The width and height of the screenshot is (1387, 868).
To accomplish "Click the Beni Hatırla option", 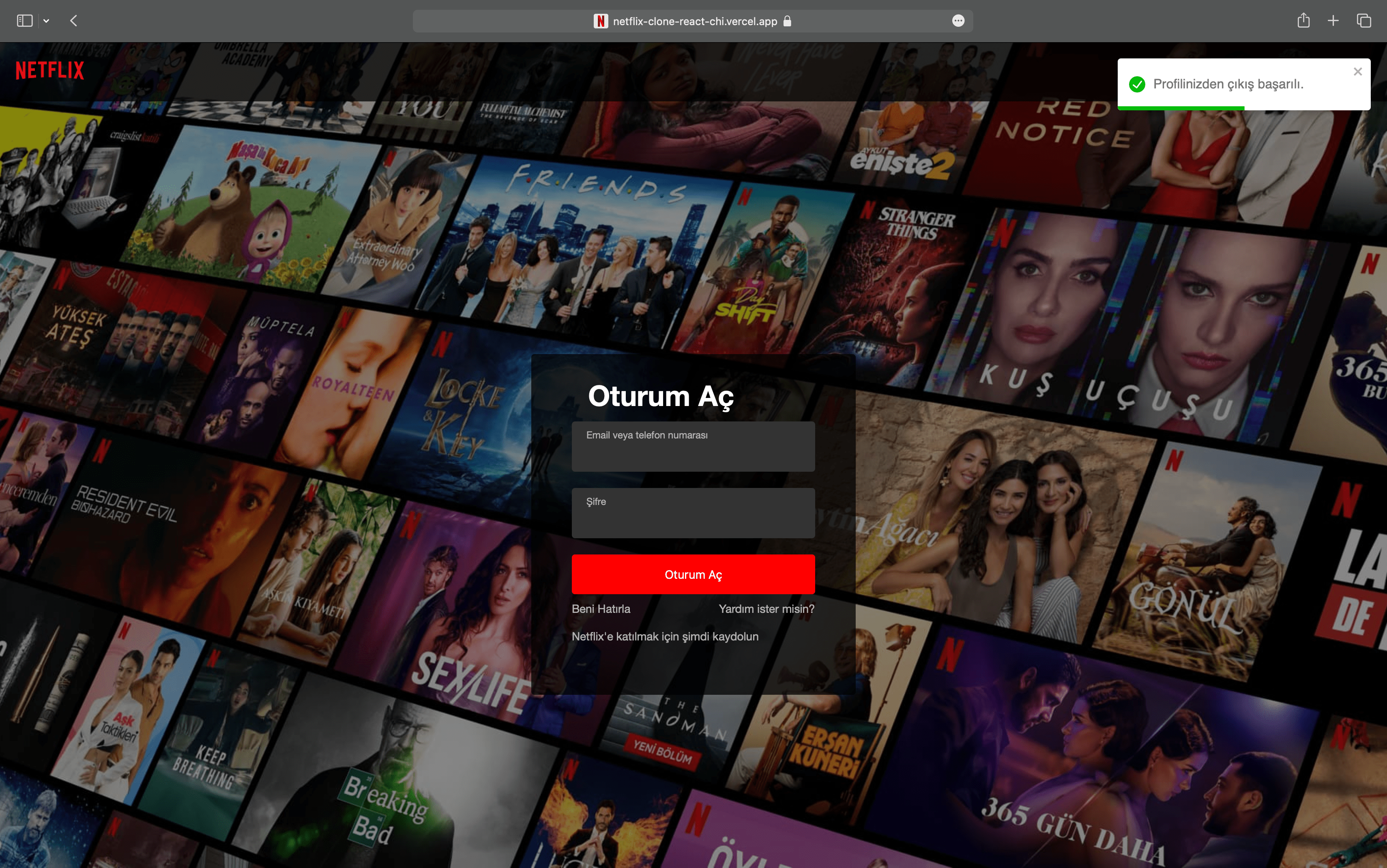I will [601, 609].
